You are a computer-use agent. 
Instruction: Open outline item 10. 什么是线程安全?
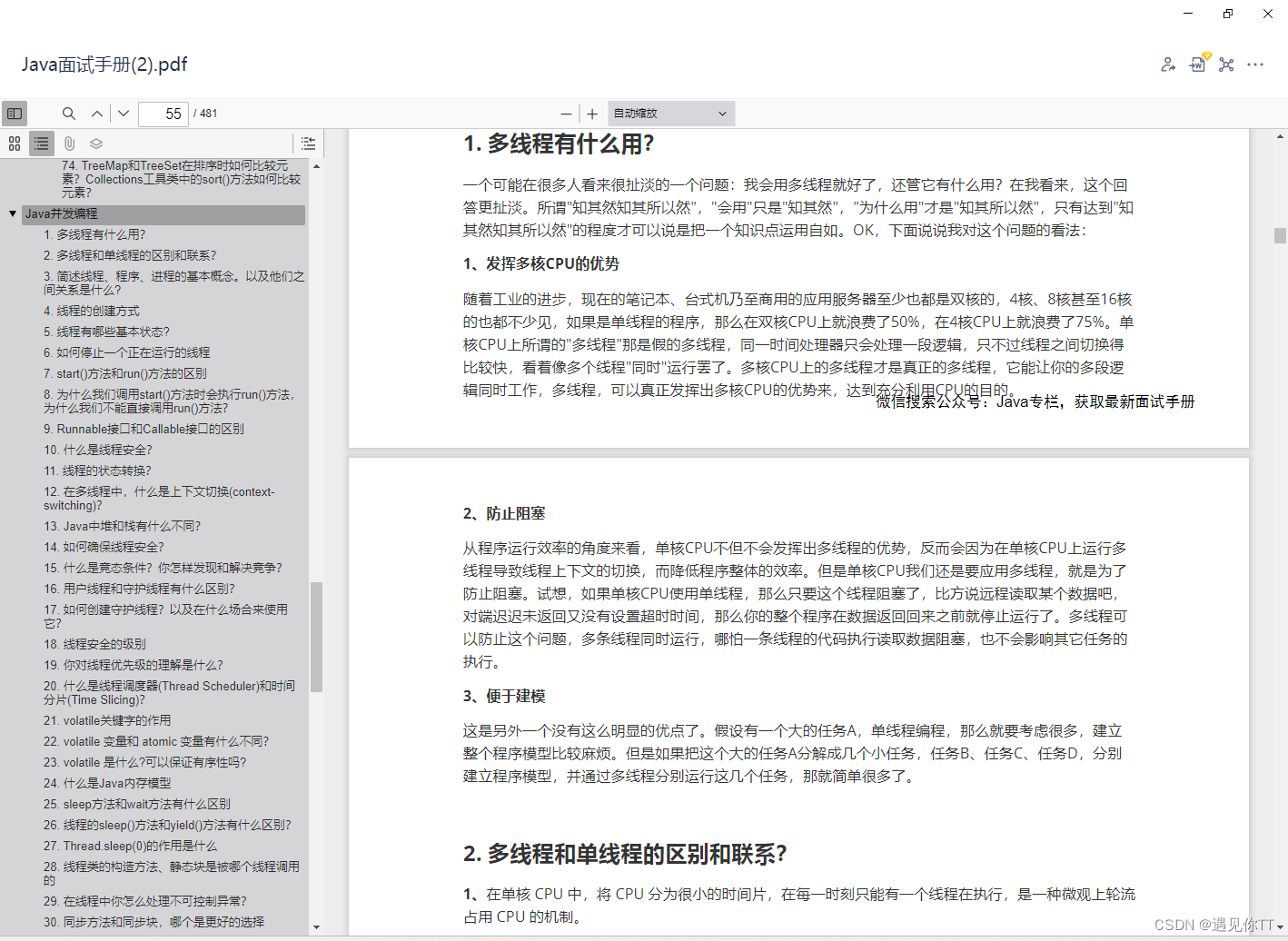tap(98, 450)
